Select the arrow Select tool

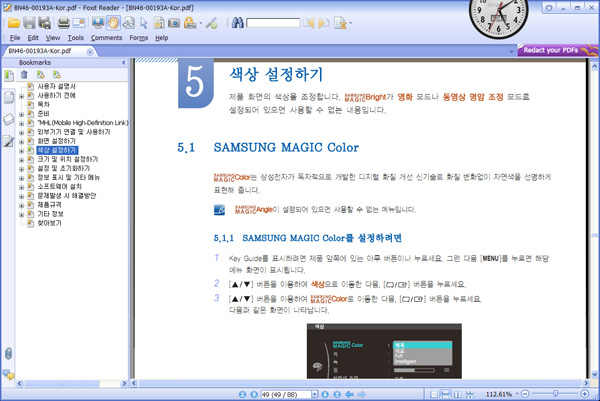pos(144,23)
